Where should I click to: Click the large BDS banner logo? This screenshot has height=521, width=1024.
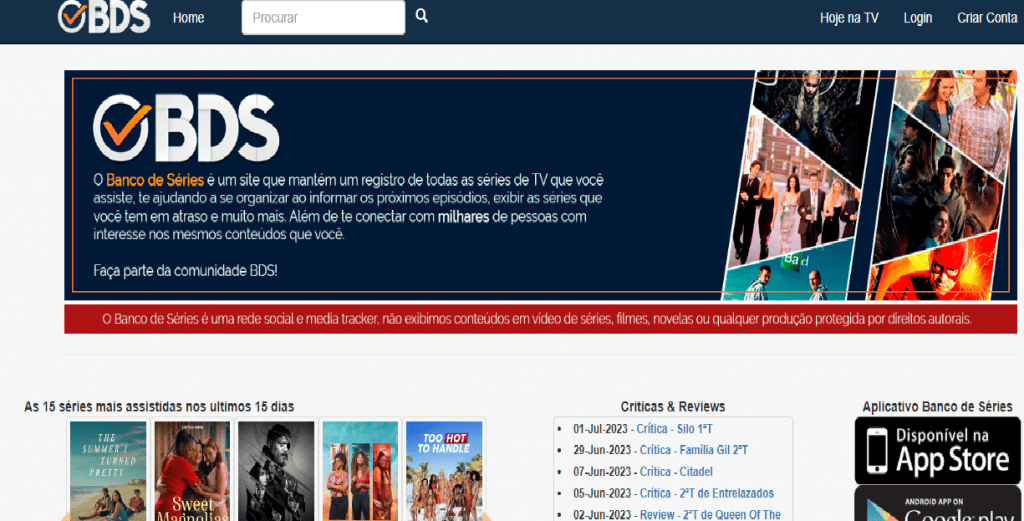point(186,128)
